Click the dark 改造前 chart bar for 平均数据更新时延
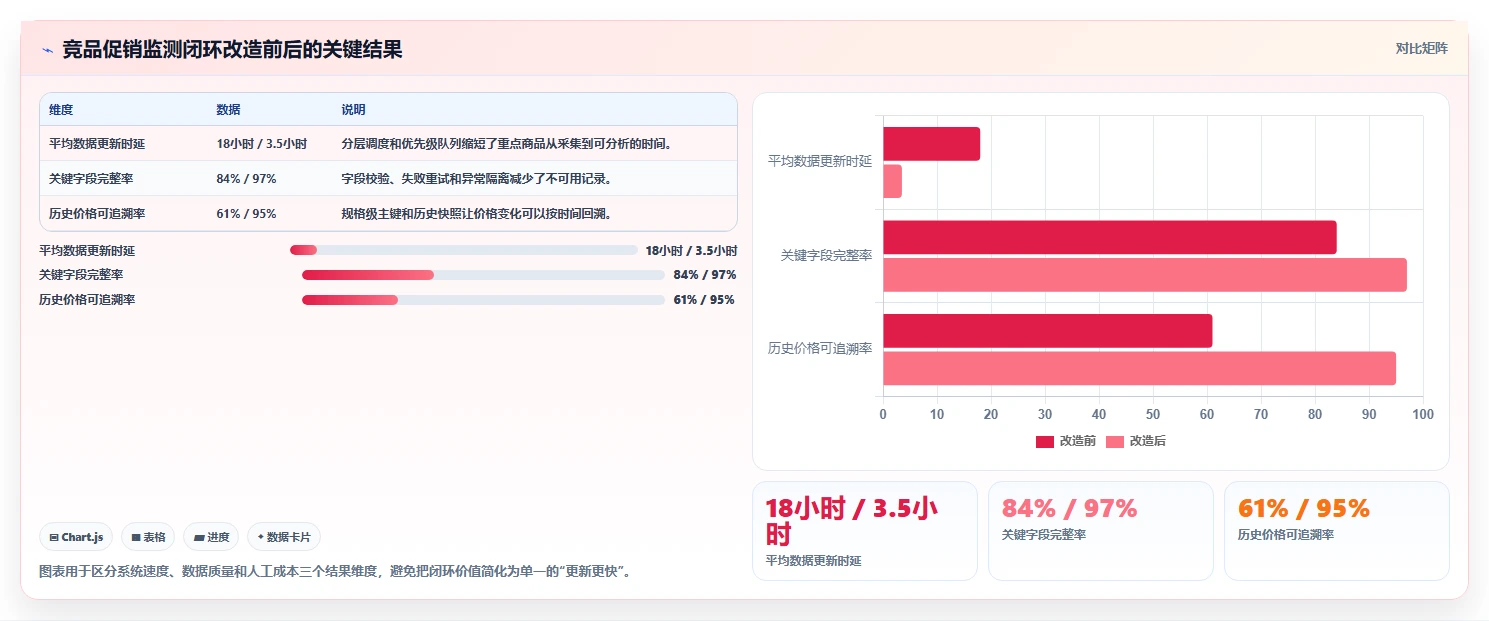This screenshot has width=1489, height=621. pyautogui.click(x=931, y=144)
